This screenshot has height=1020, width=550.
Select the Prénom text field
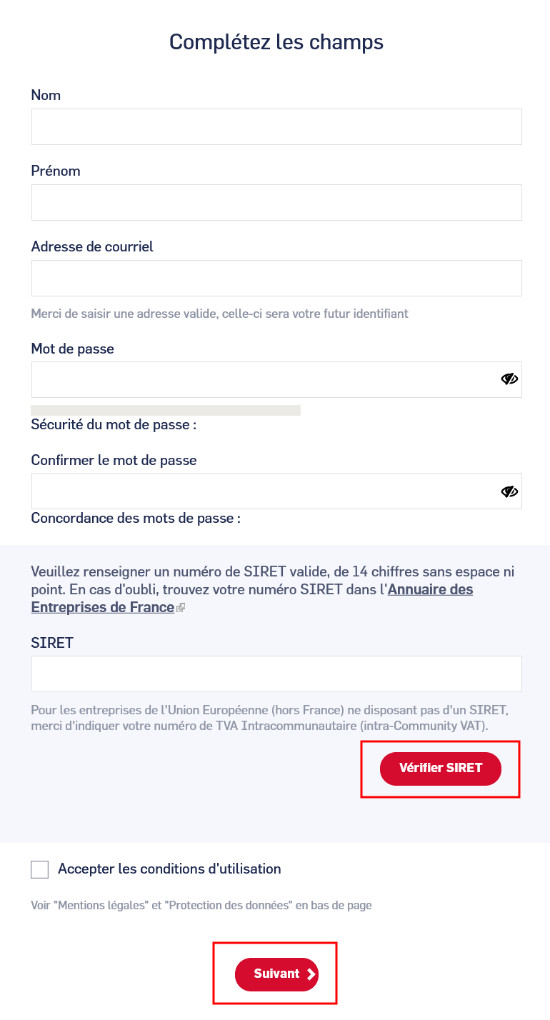click(276, 202)
